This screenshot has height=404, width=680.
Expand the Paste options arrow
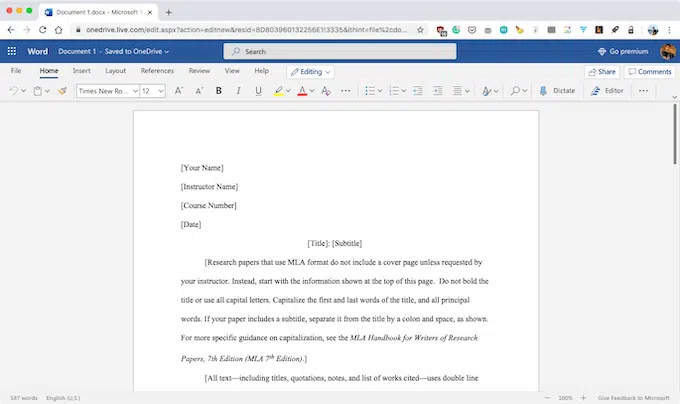[x=47, y=91]
